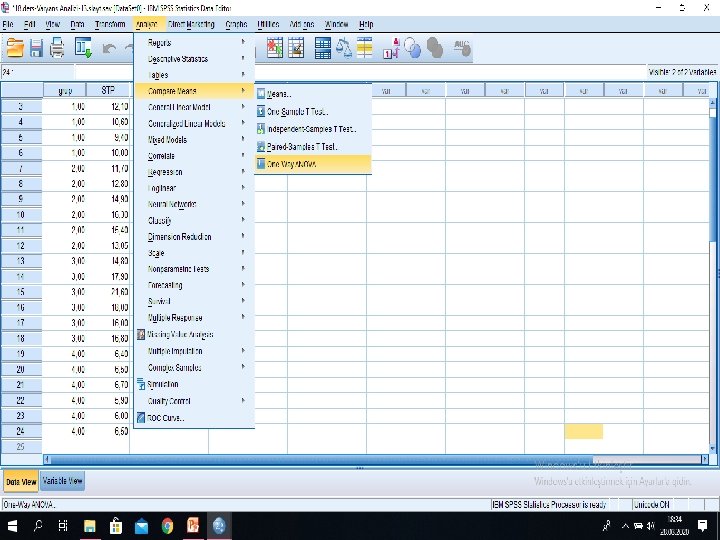The width and height of the screenshot is (720, 540).
Task: Open the Utilities menu
Action: [x=268, y=24]
